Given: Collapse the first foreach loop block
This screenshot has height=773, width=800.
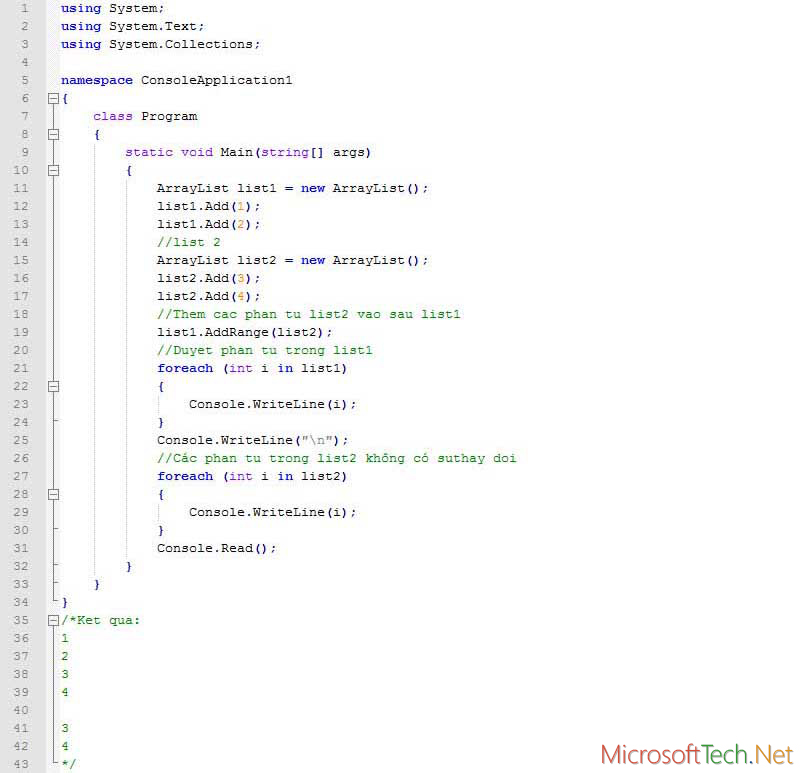Looking at the screenshot, I should click(x=53, y=386).
